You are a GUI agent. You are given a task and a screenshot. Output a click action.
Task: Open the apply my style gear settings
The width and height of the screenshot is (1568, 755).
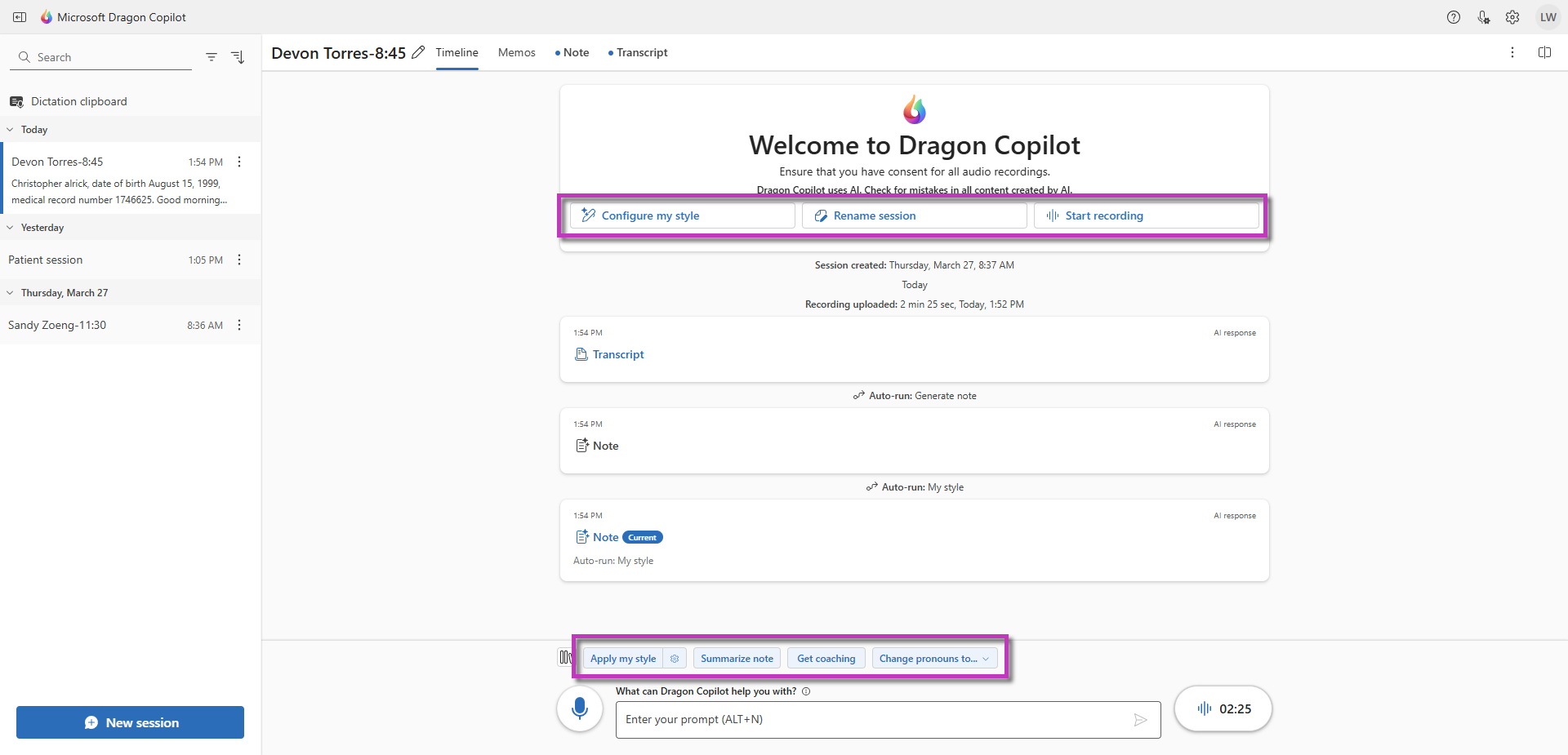click(x=675, y=659)
